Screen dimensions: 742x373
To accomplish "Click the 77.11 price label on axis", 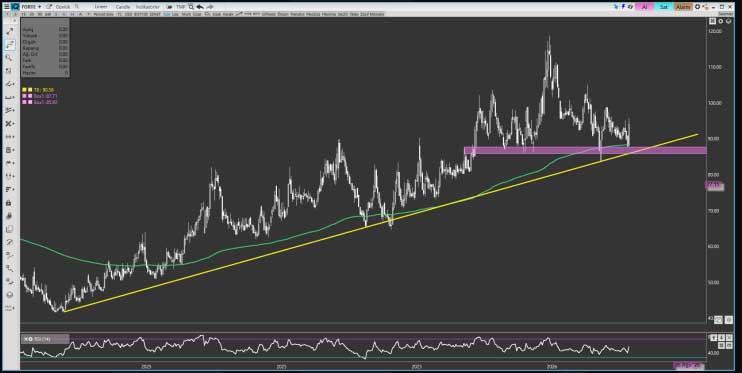I will point(714,186).
